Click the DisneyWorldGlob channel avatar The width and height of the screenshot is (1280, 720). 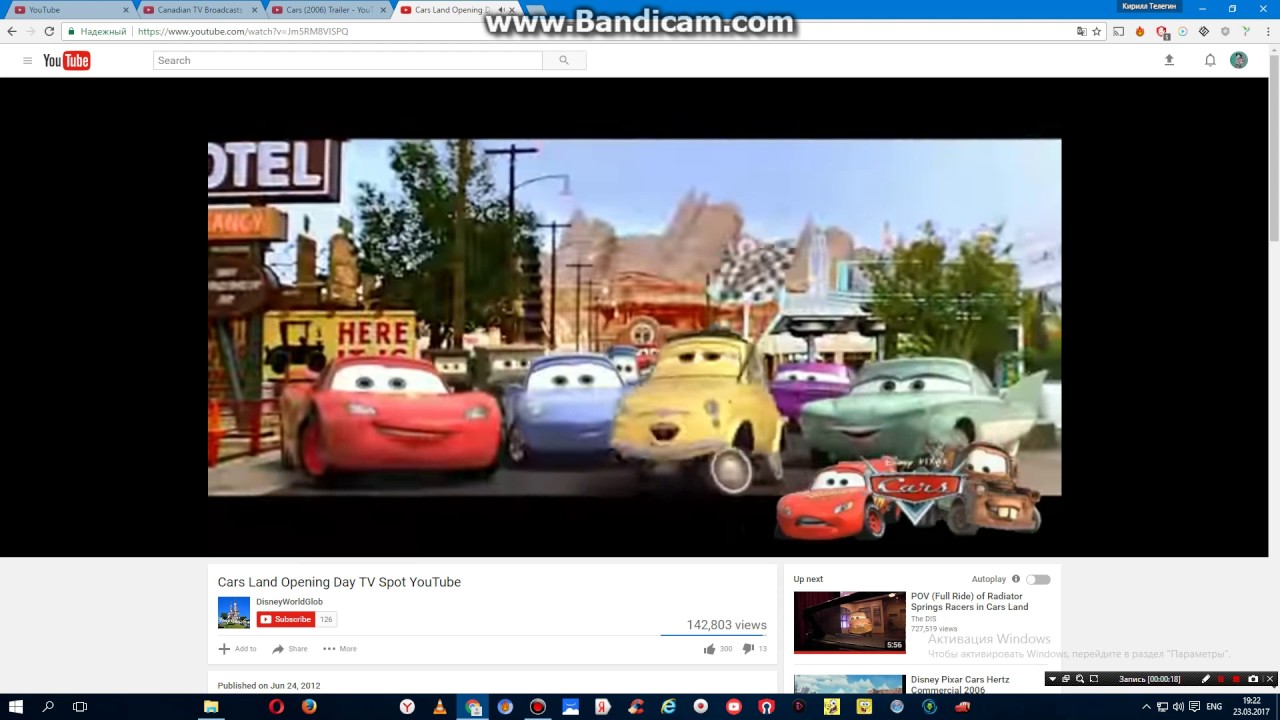(x=234, y=612)
